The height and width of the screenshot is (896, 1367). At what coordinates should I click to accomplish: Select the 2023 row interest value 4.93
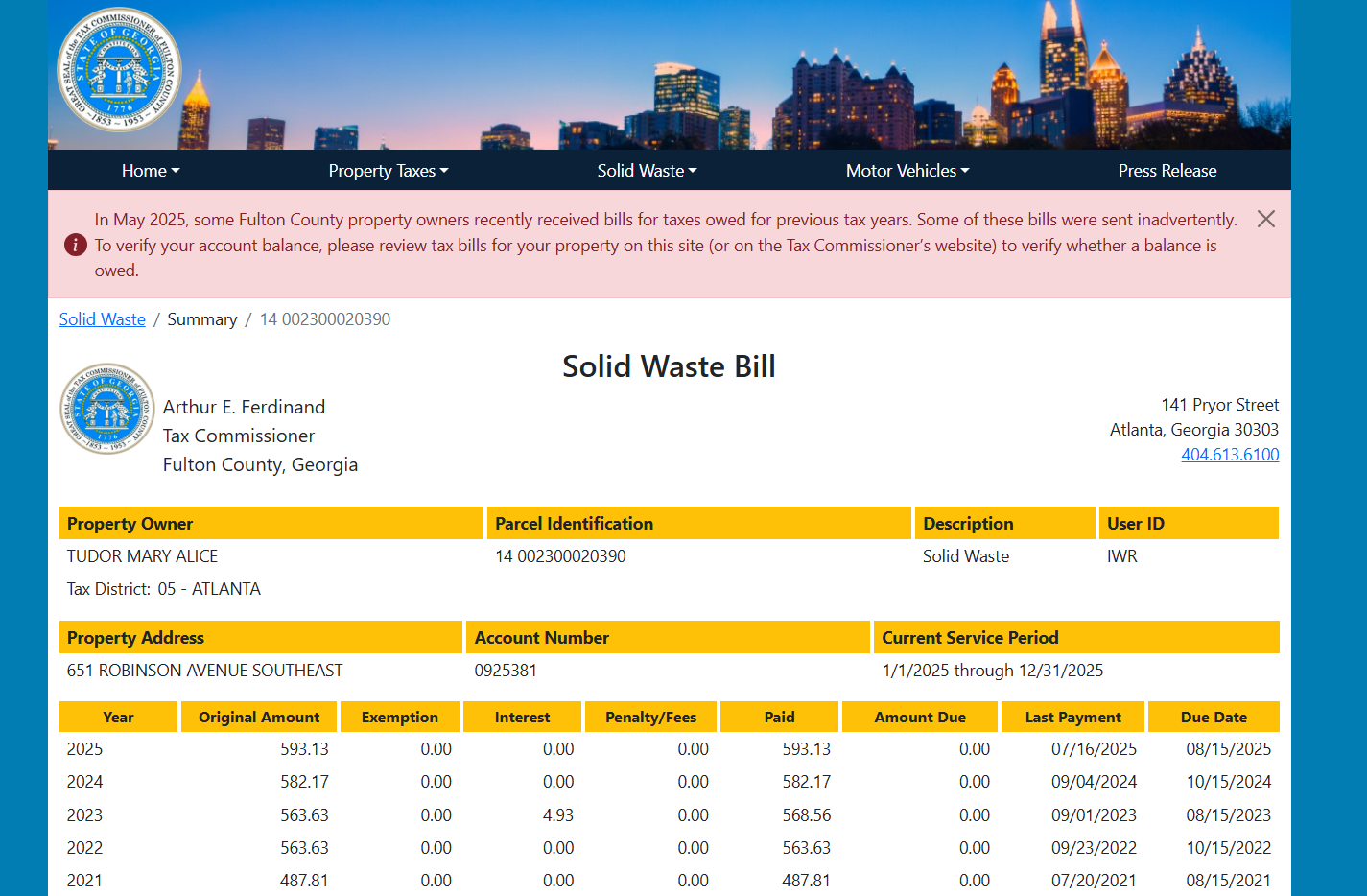[557, 815]
